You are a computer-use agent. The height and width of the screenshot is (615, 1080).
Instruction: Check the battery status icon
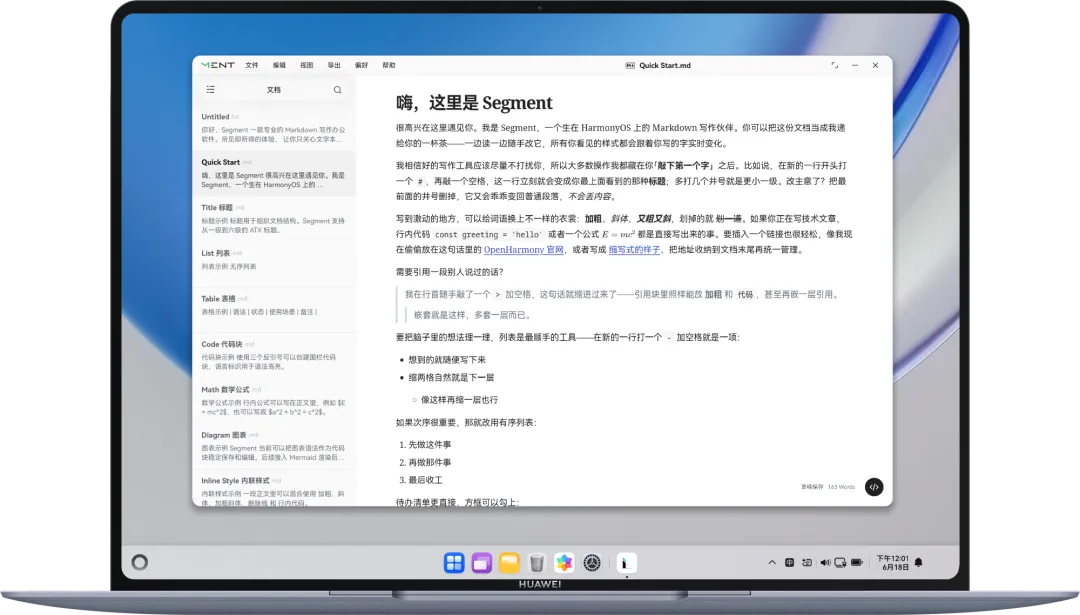[857, 563]
